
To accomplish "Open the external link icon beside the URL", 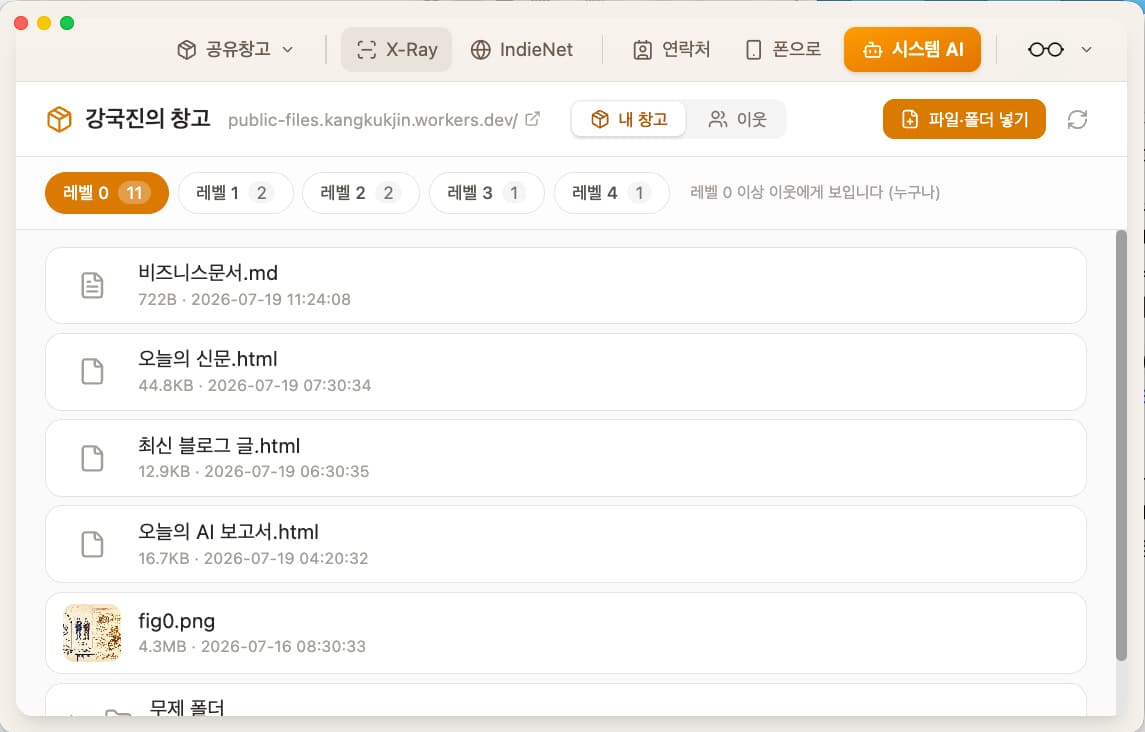I will 532,118.
